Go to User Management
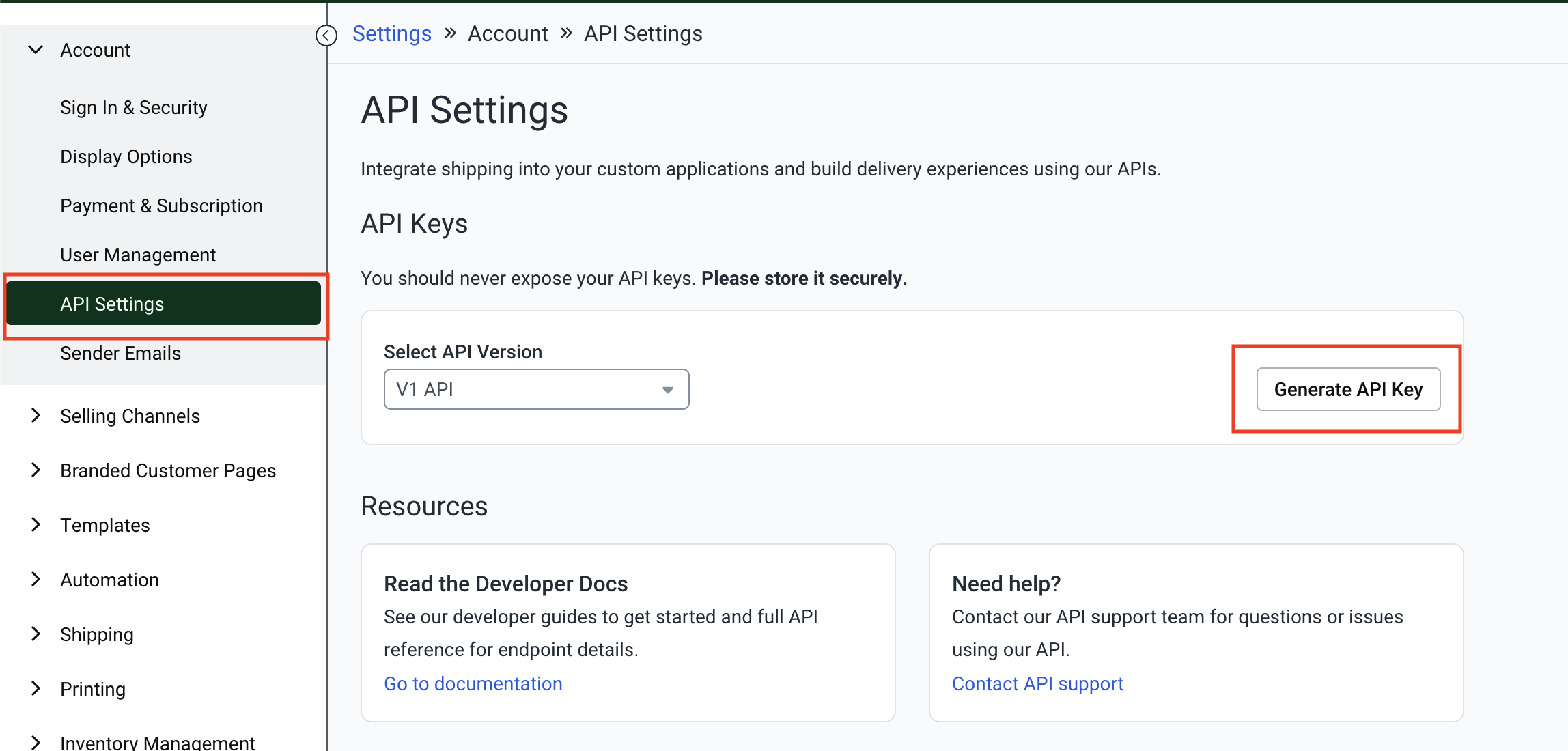This screenshot has height=751, width=1568. (x=138, y=255)
